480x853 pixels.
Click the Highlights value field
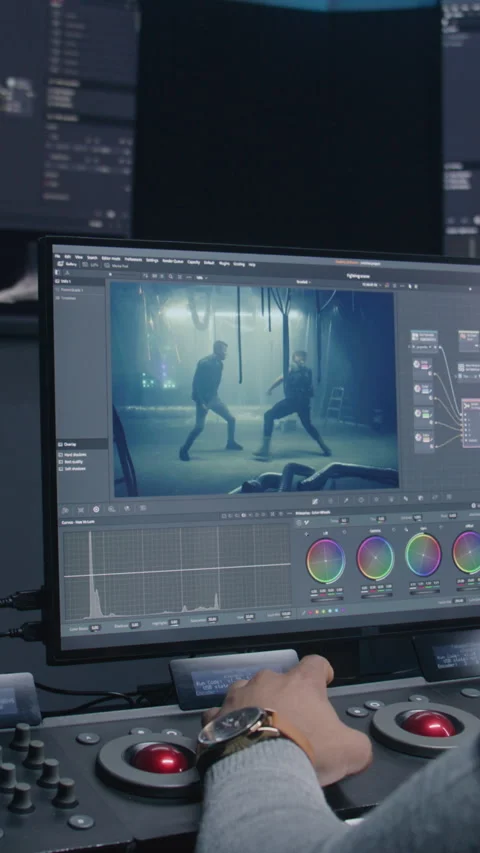tap(174, 622)
